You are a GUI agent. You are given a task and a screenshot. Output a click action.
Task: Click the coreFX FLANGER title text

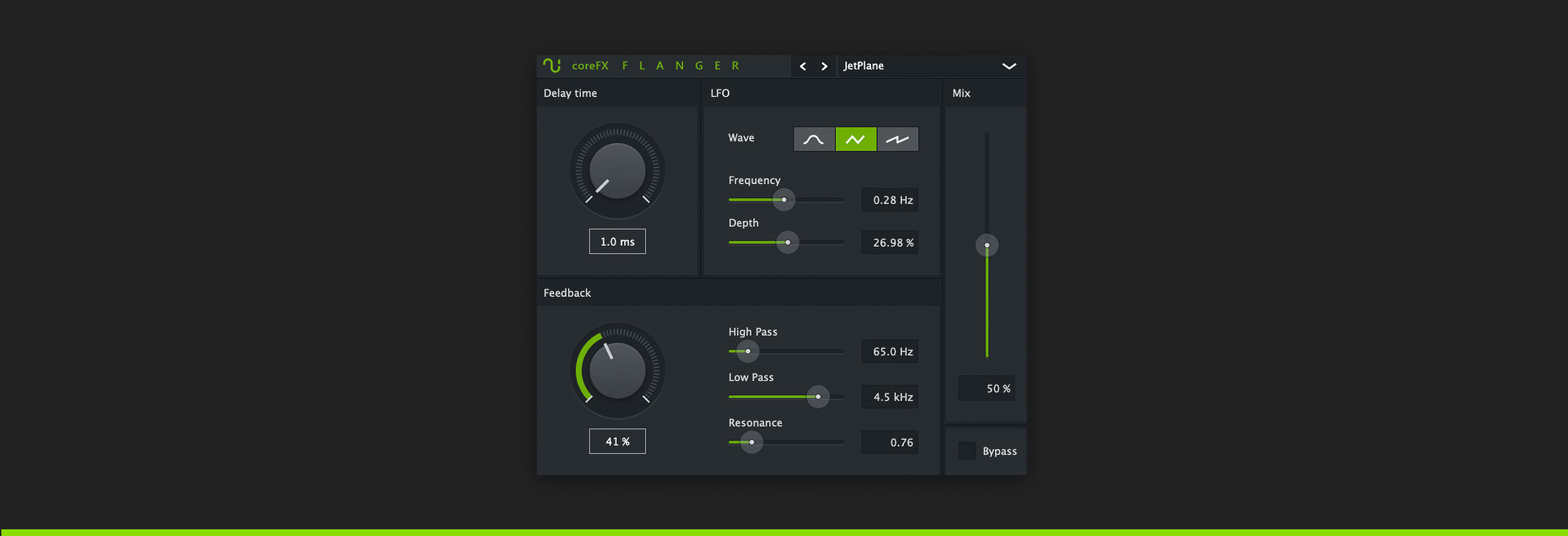click(655, 66)
